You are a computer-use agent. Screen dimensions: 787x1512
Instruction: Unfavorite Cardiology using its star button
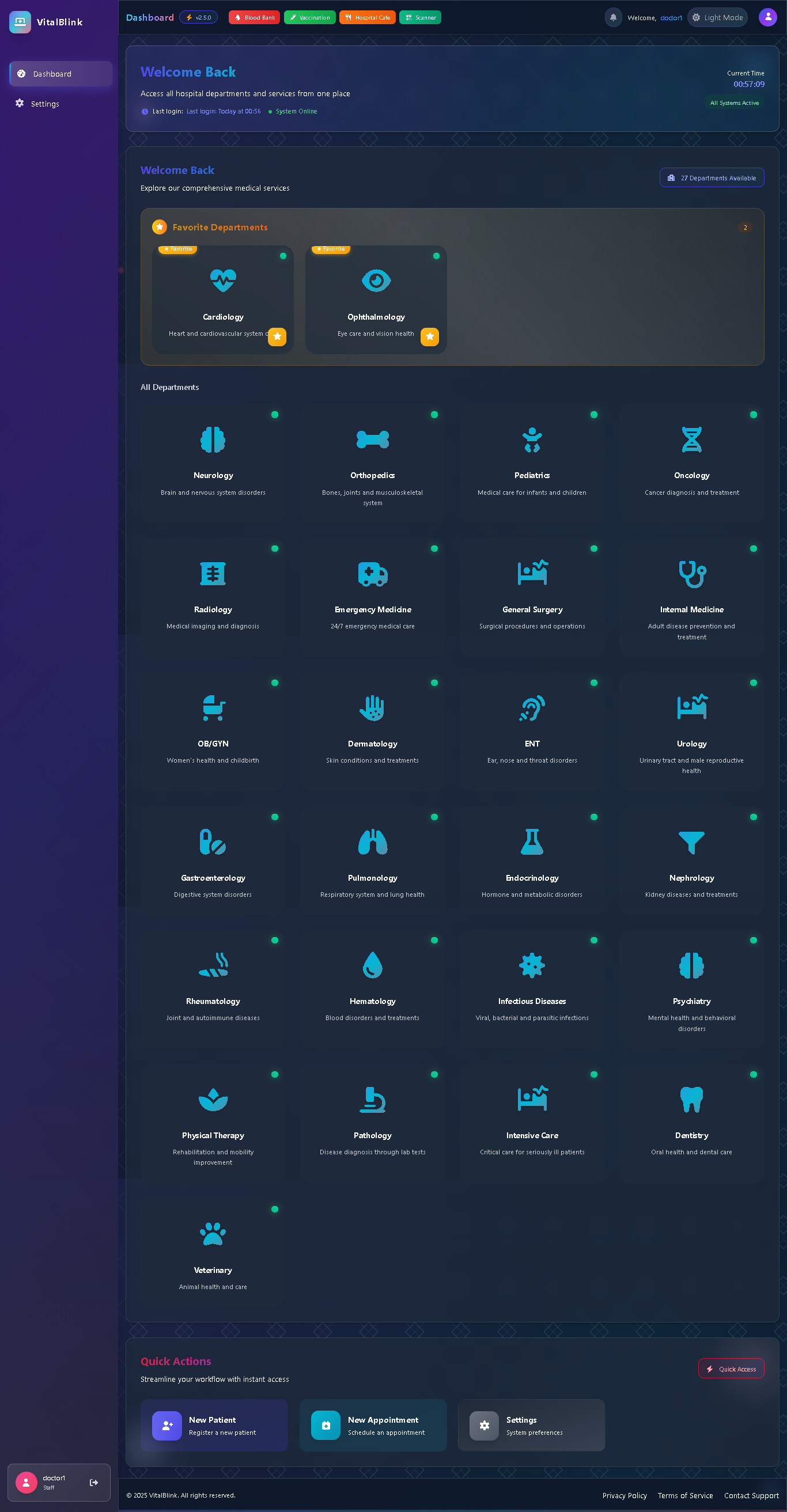277,336
